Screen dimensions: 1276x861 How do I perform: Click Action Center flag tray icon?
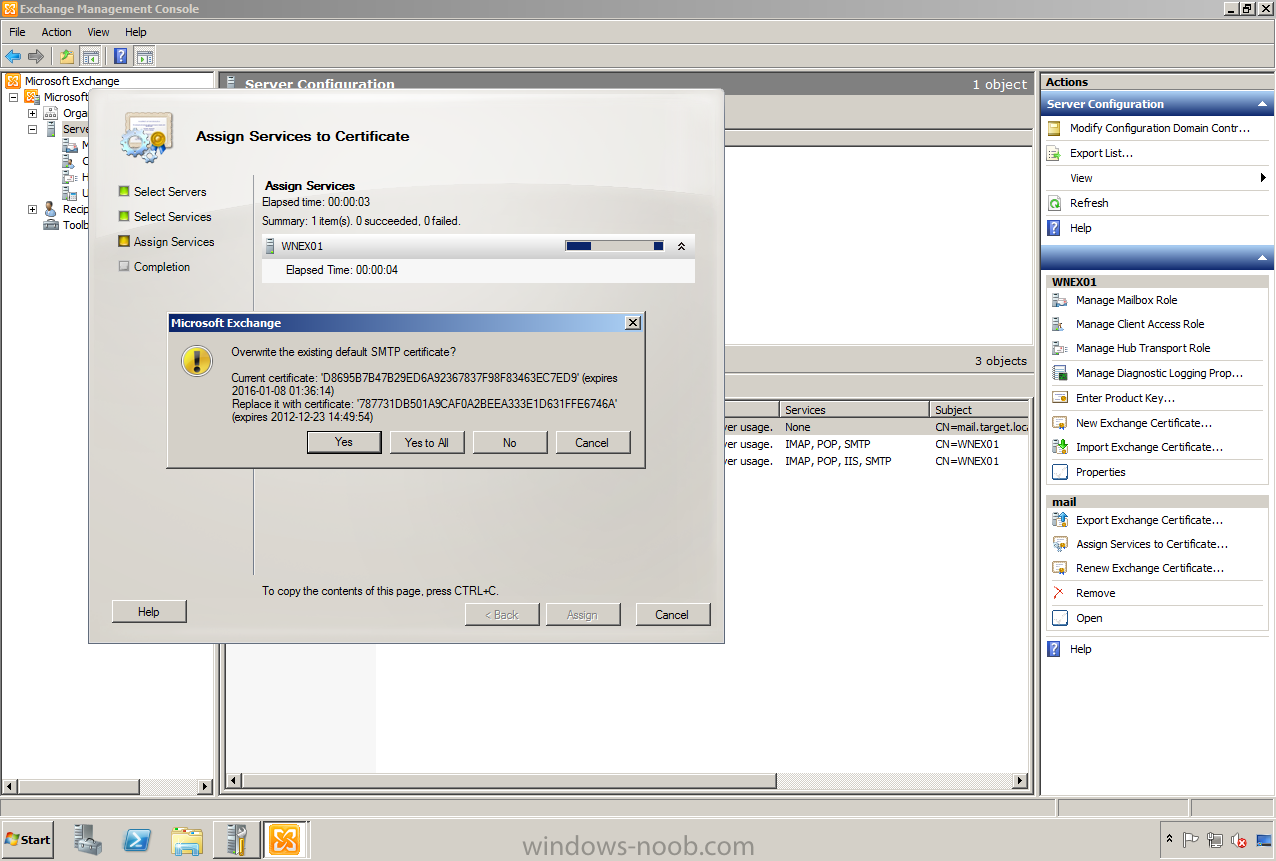pos(1192,840)
